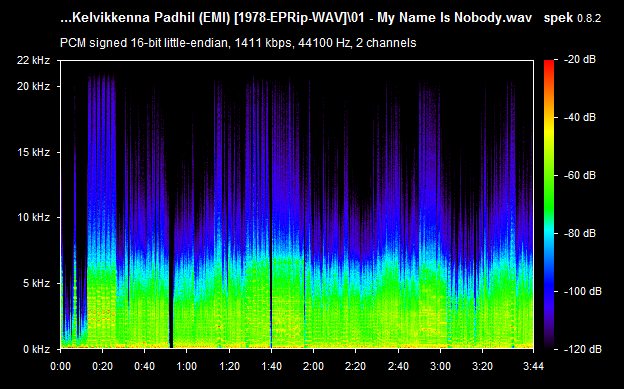Click the 15 kHz frequency axis label
Screen dimensions: 624x389
33,152
